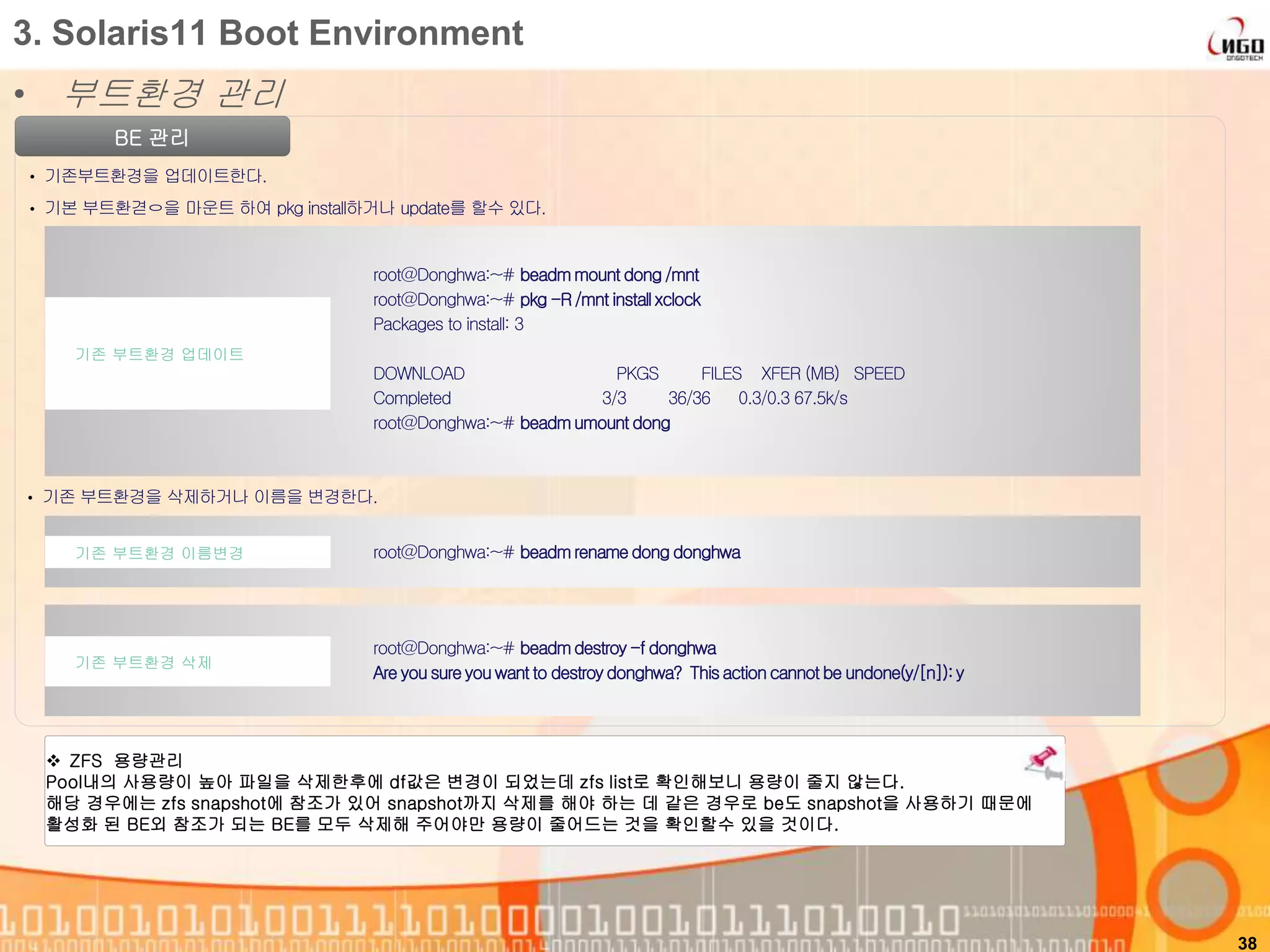
Task: Click the 'DOWNLOAD' column header
Action: click(x=419, y=373)
